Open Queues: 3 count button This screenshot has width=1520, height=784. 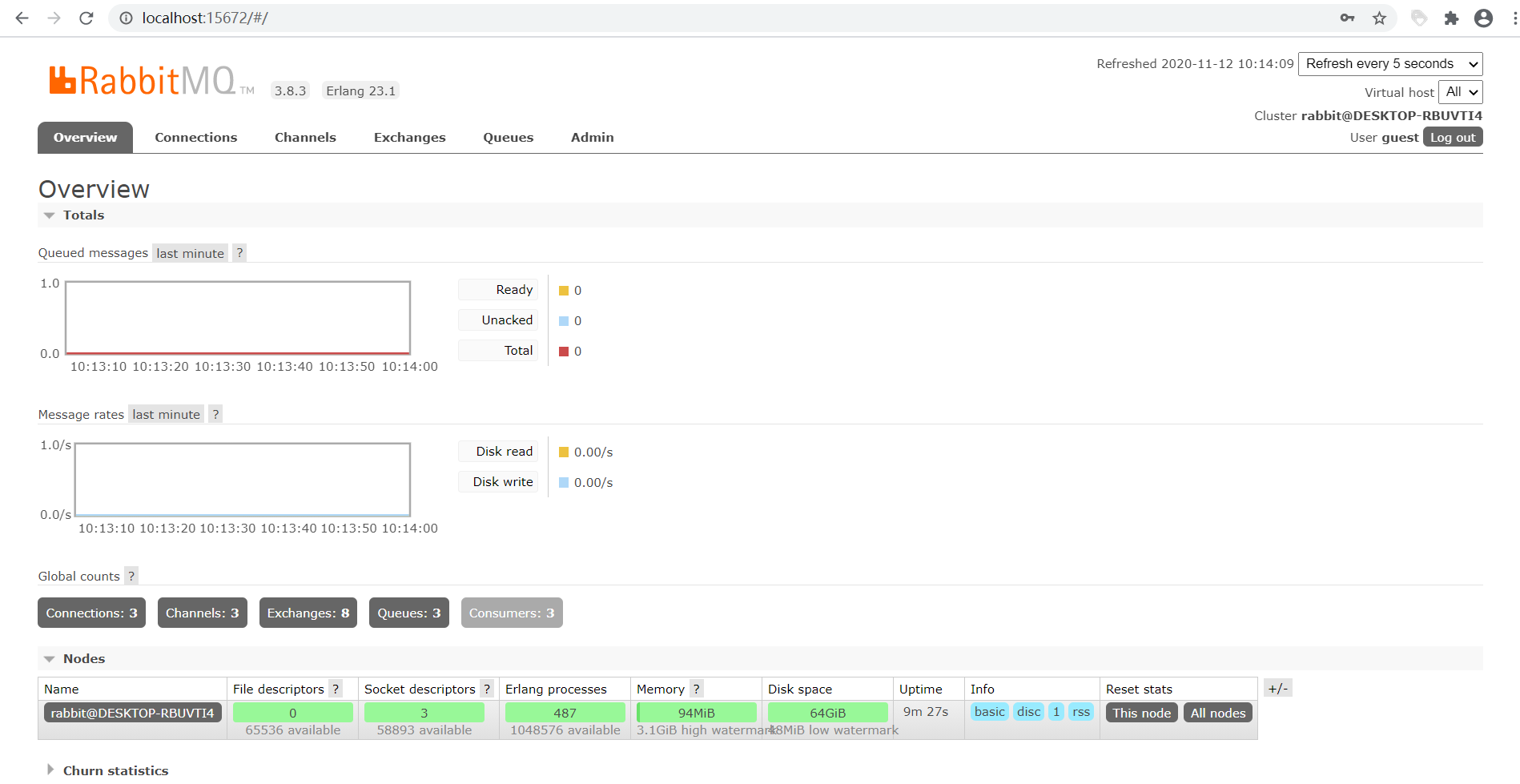pyautogui.click(x=409, y=613)
